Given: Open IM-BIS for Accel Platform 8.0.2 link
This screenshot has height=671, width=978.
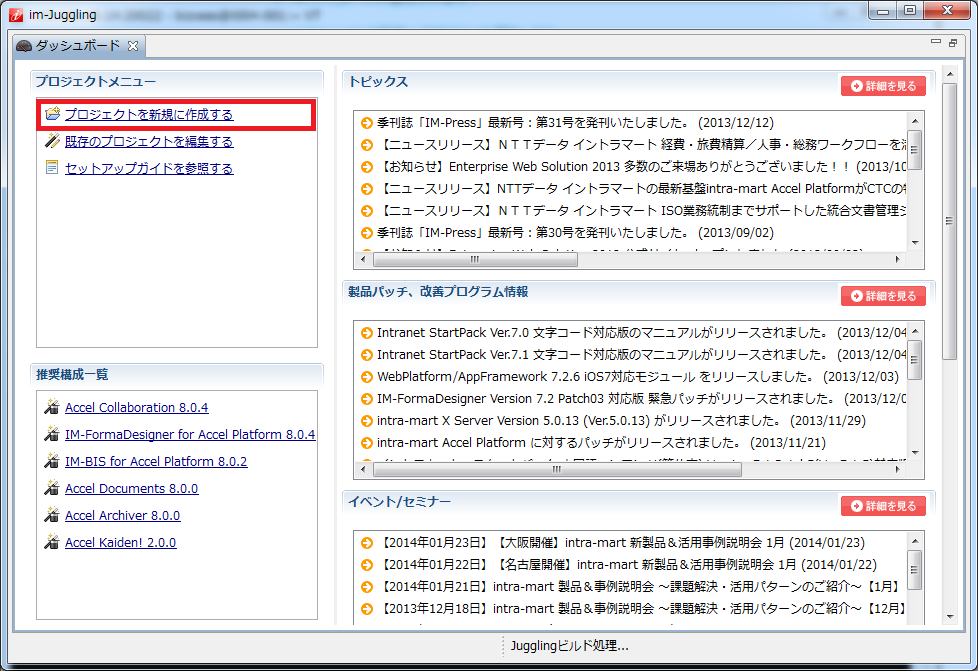Looking at the screenshot, I should pos(156,461).
